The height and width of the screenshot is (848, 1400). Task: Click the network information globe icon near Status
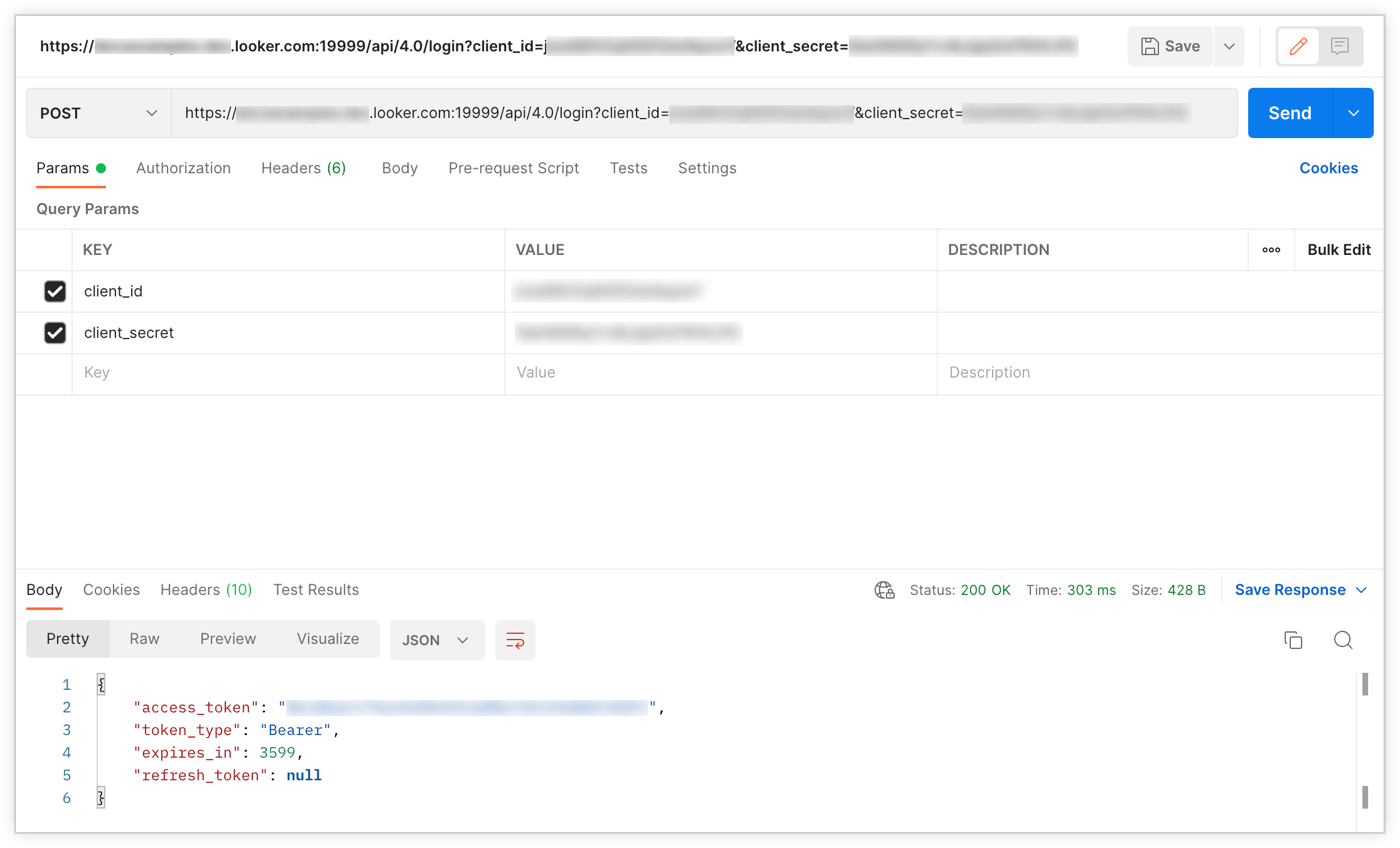[x=884, y=590]
